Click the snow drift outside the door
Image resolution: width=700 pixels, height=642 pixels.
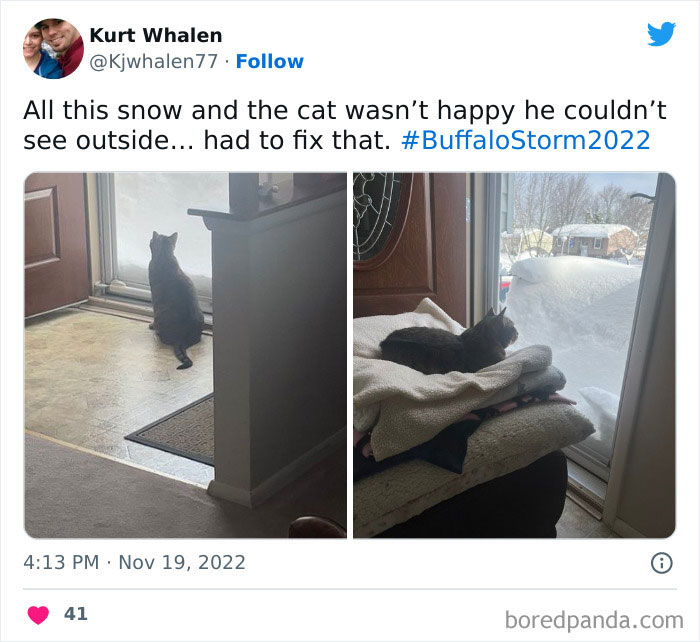point(576,326)
